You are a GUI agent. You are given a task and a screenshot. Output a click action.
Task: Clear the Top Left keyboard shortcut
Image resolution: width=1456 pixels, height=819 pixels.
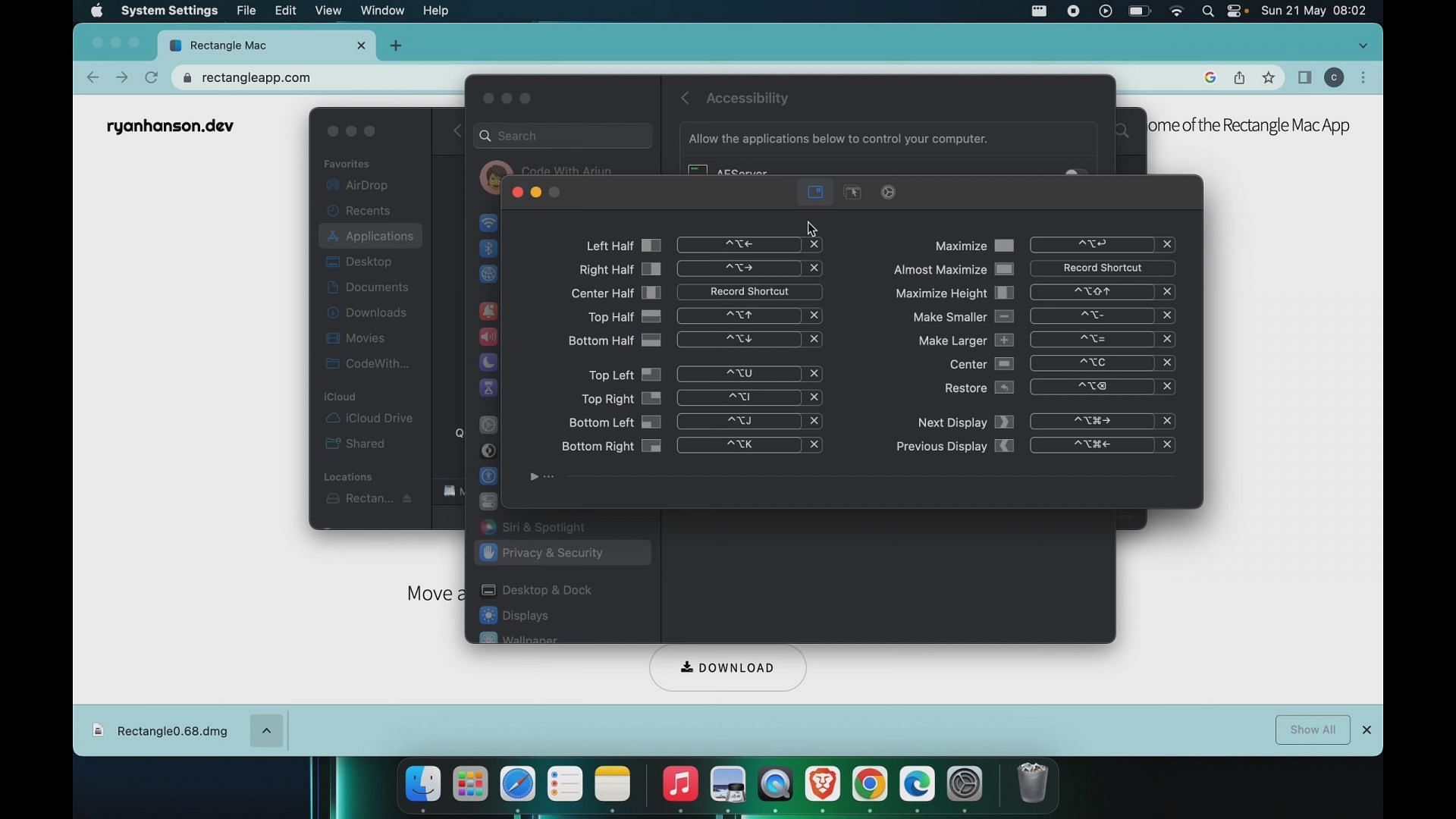813,373
